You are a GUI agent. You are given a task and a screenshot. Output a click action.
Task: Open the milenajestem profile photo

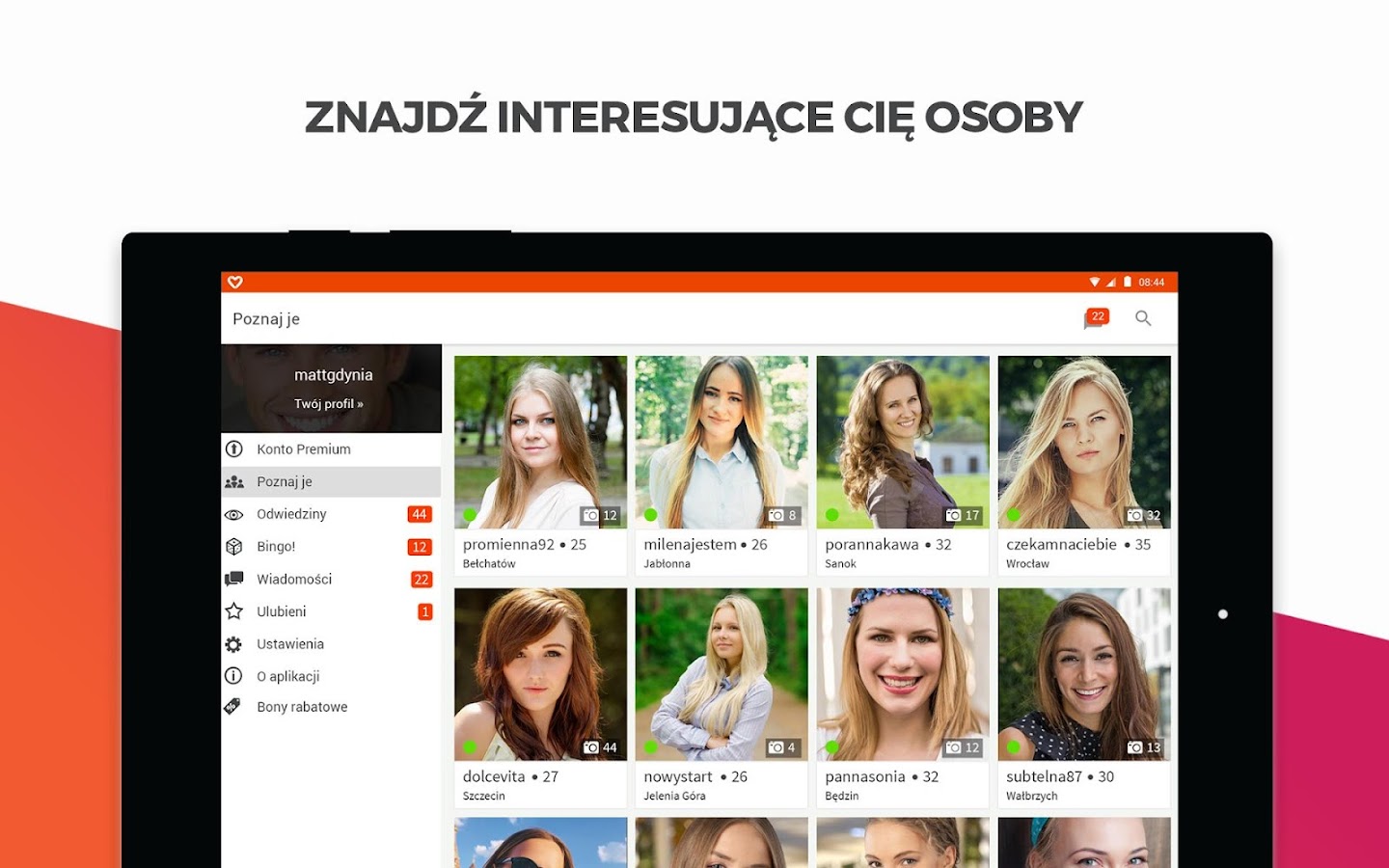(722, 442)
